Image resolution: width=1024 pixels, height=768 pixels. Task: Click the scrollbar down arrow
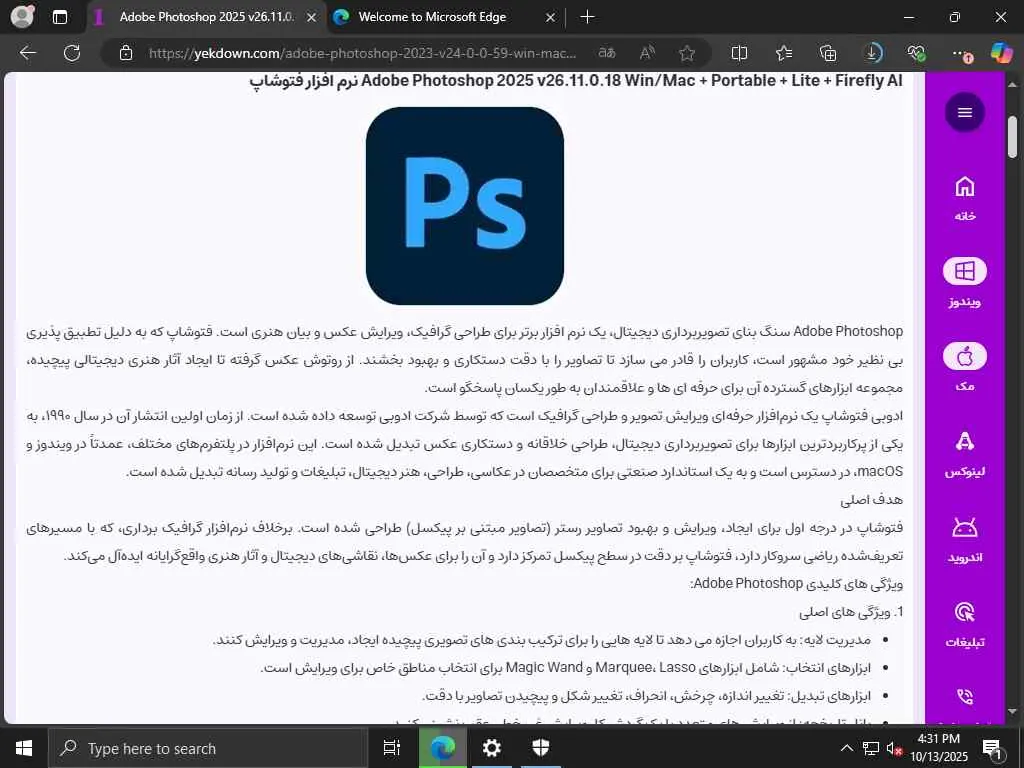click(x=1013, y=711)
